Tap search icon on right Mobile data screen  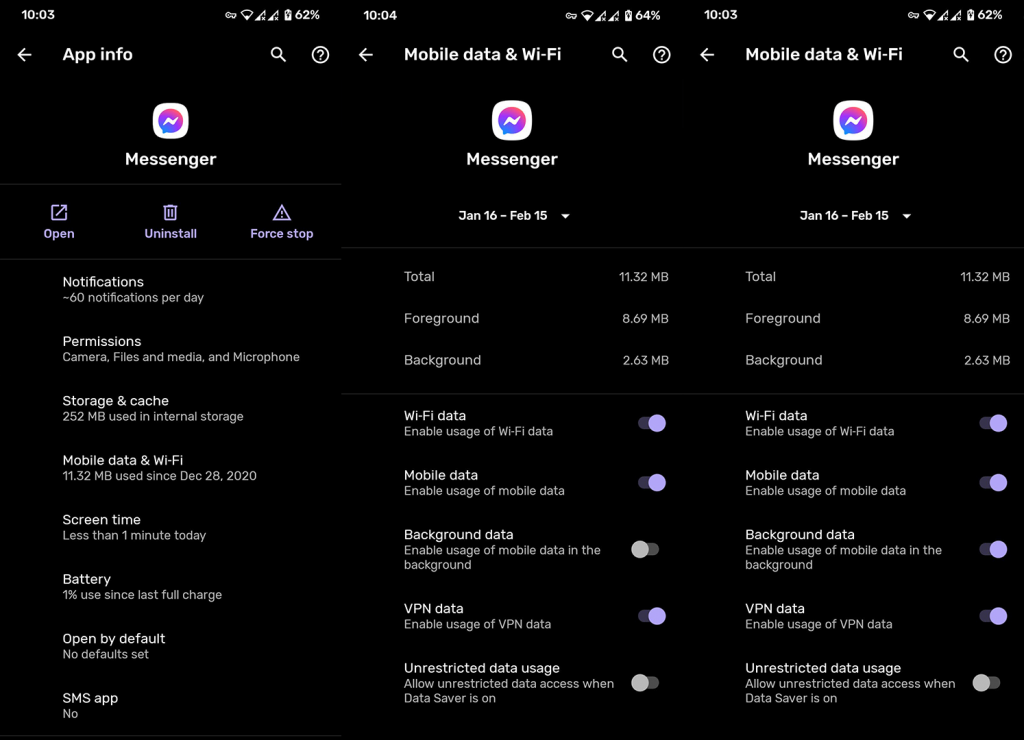(x=961, y=55)
